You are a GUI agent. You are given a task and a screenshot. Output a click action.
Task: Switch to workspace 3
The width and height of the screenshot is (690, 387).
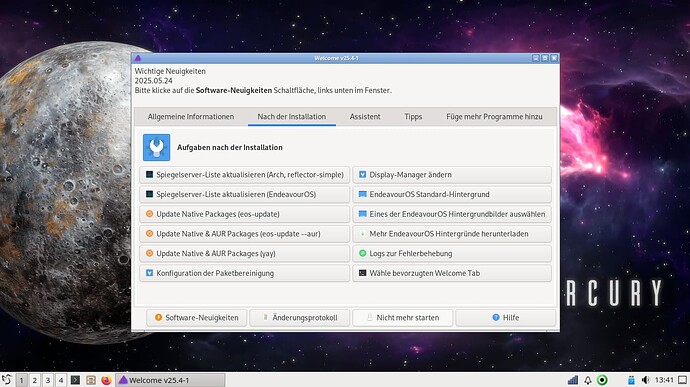coord(48,380)
